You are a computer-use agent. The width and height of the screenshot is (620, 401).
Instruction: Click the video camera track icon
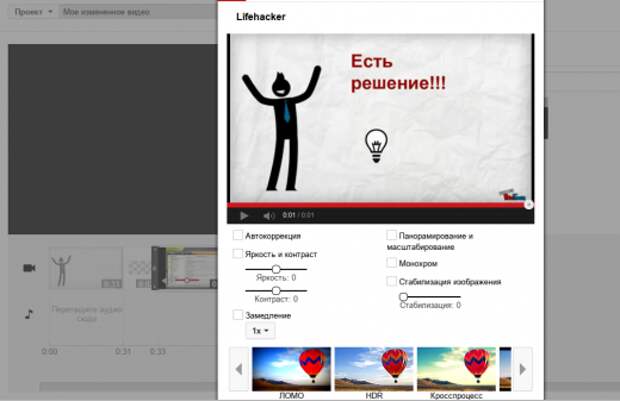(30, 268)
